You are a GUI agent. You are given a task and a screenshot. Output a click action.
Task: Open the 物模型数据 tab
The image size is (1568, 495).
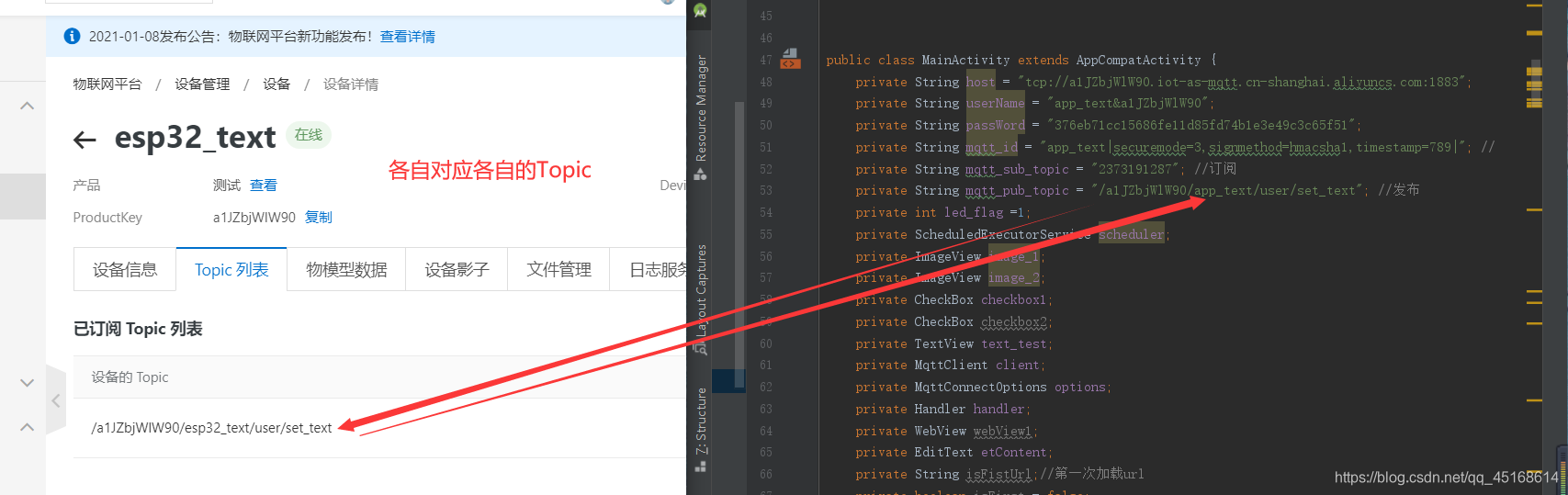coord(346,269)
